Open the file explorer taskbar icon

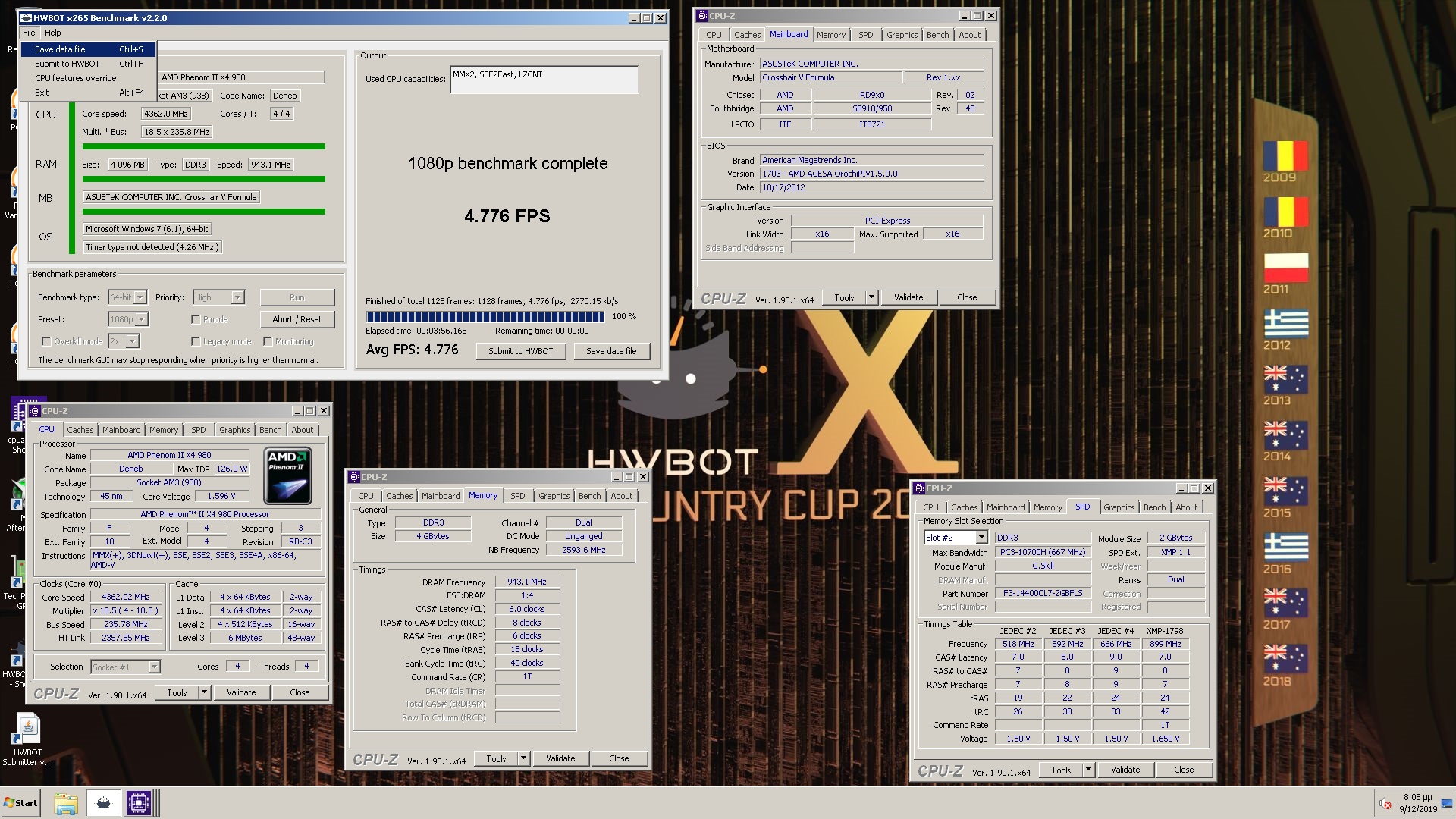point(66,803)
